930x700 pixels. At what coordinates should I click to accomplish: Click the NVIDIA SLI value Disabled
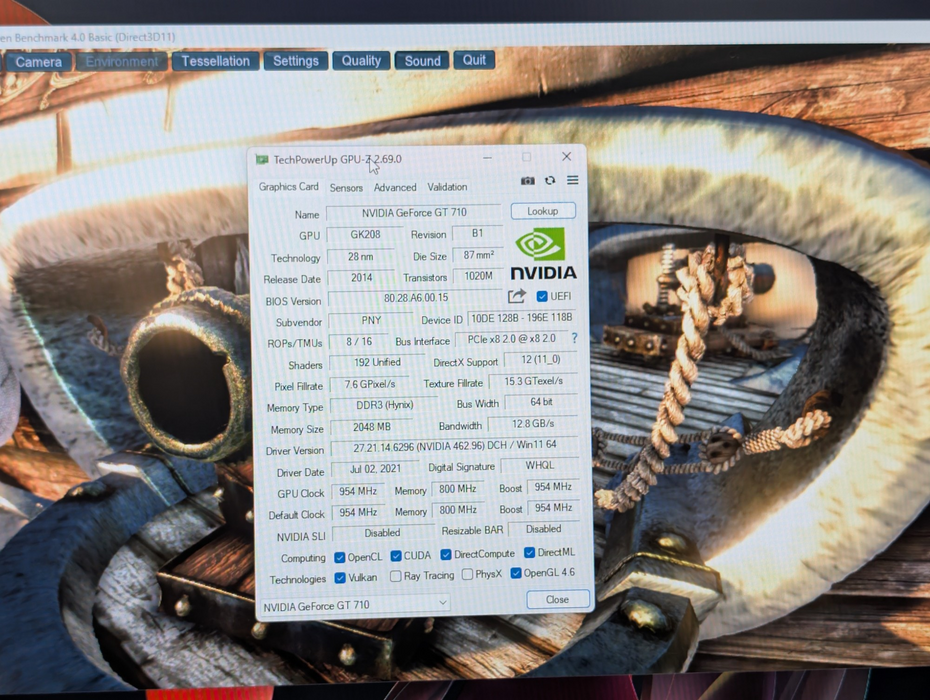coord(383,533)
